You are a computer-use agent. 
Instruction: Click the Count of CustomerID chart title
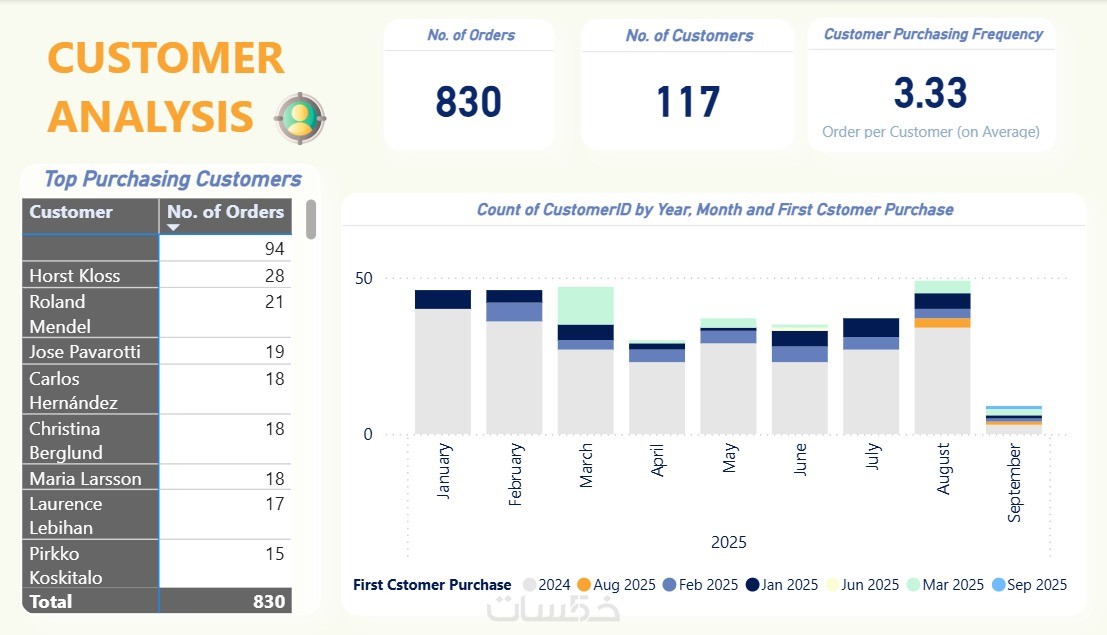(x=714, y=209)
